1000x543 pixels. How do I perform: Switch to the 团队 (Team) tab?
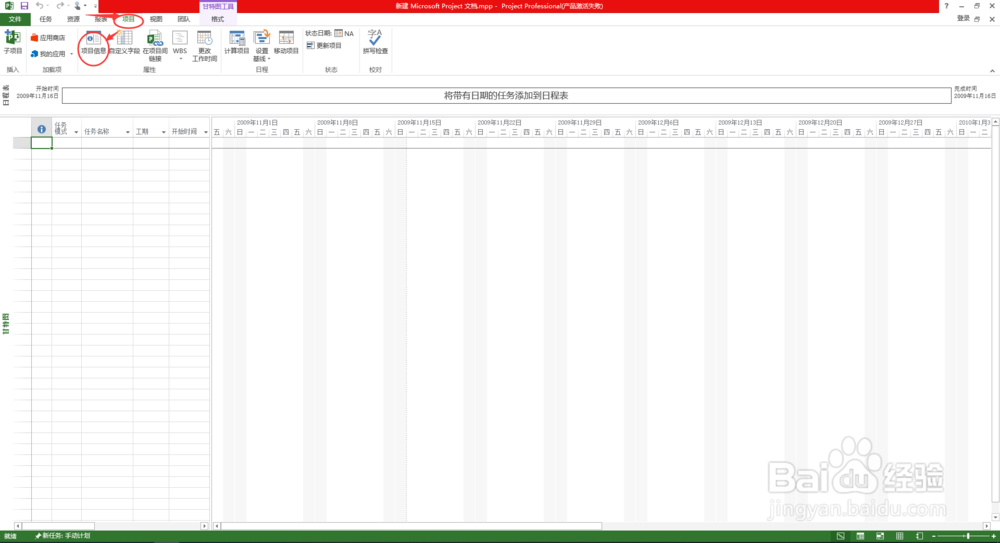(x=184, y=19)
